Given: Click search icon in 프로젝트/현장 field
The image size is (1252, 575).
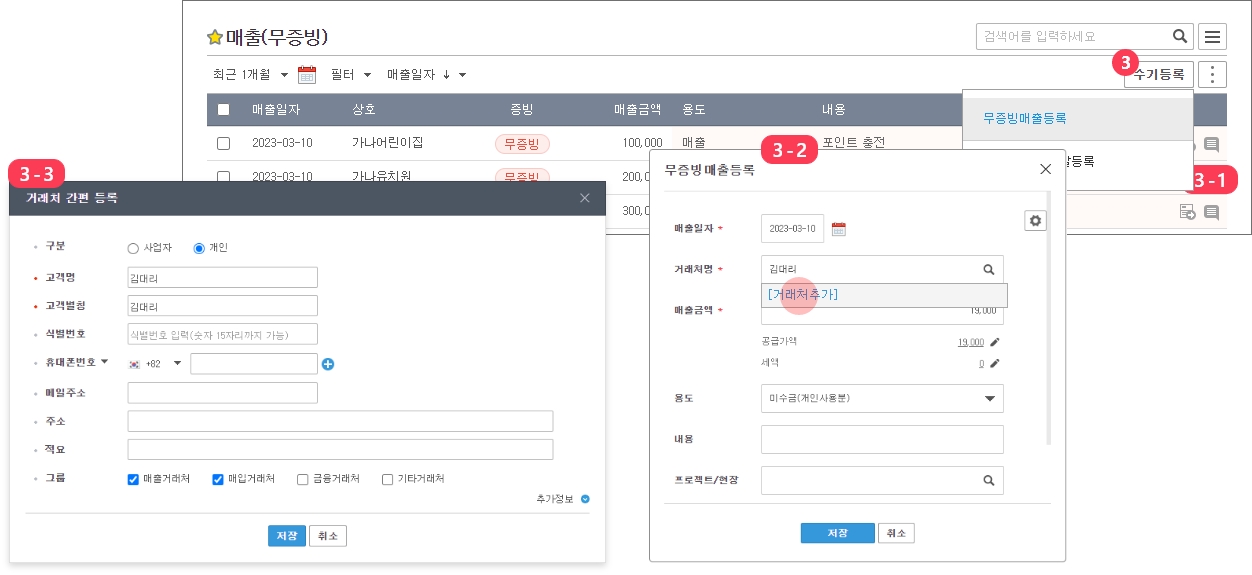Looking at the screenshot, I should (988, 481).
